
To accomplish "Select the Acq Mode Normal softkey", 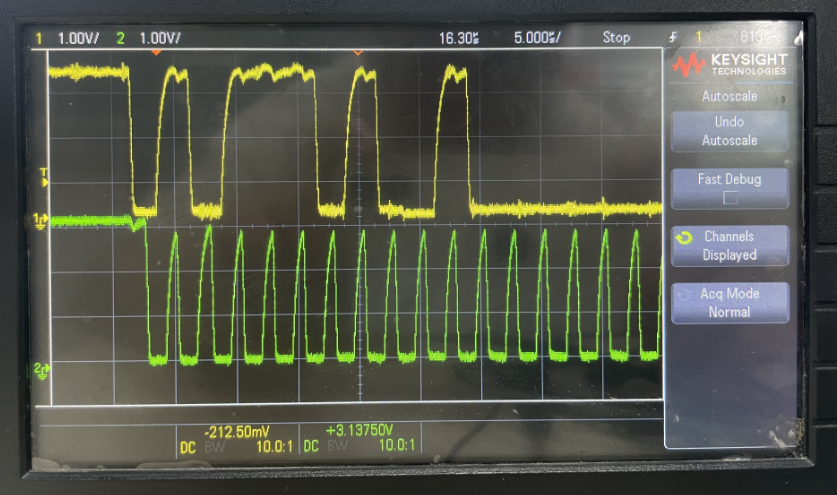I will 729,303.
